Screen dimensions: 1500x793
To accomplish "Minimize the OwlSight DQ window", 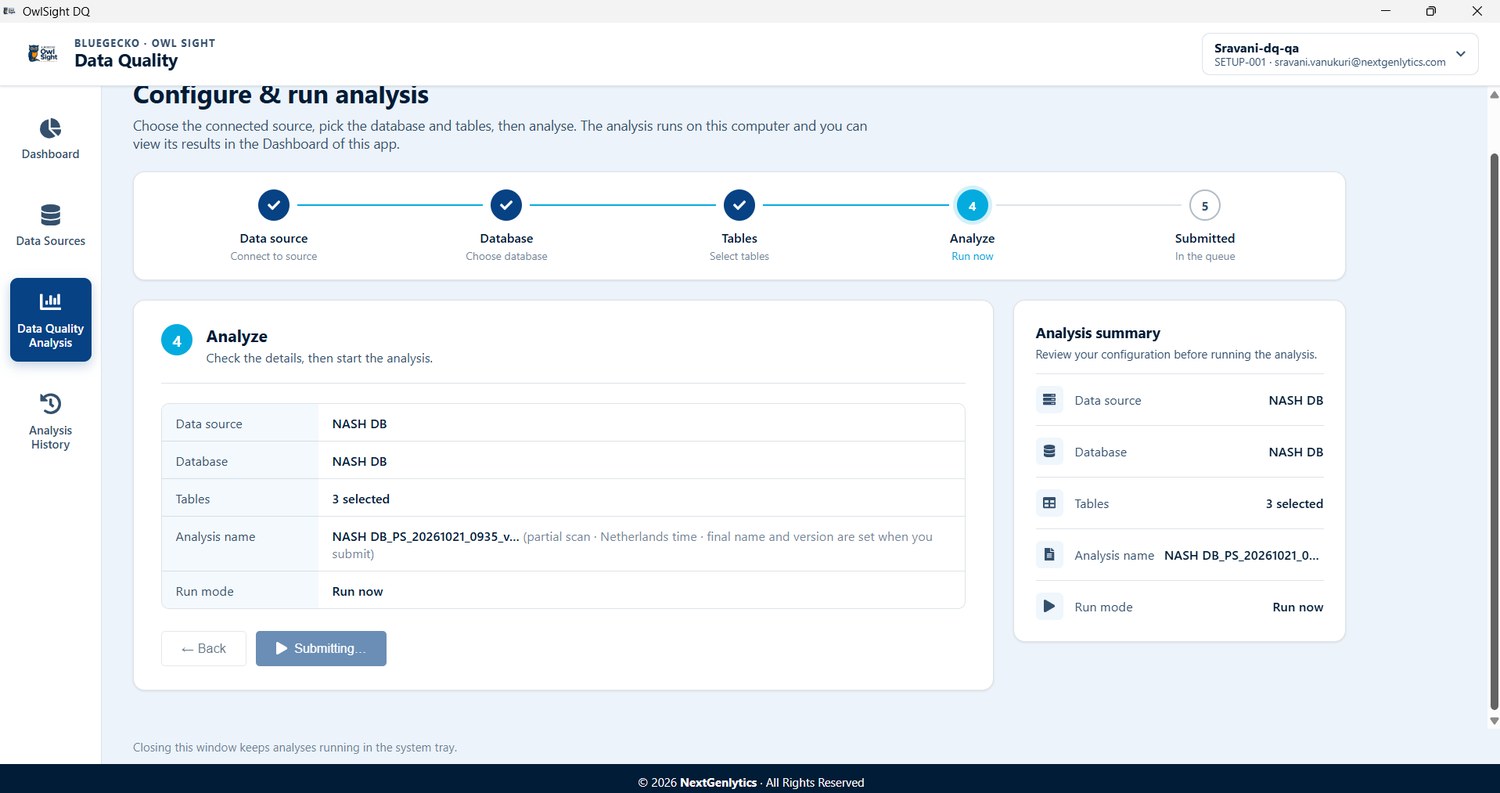I will 1385,11.
